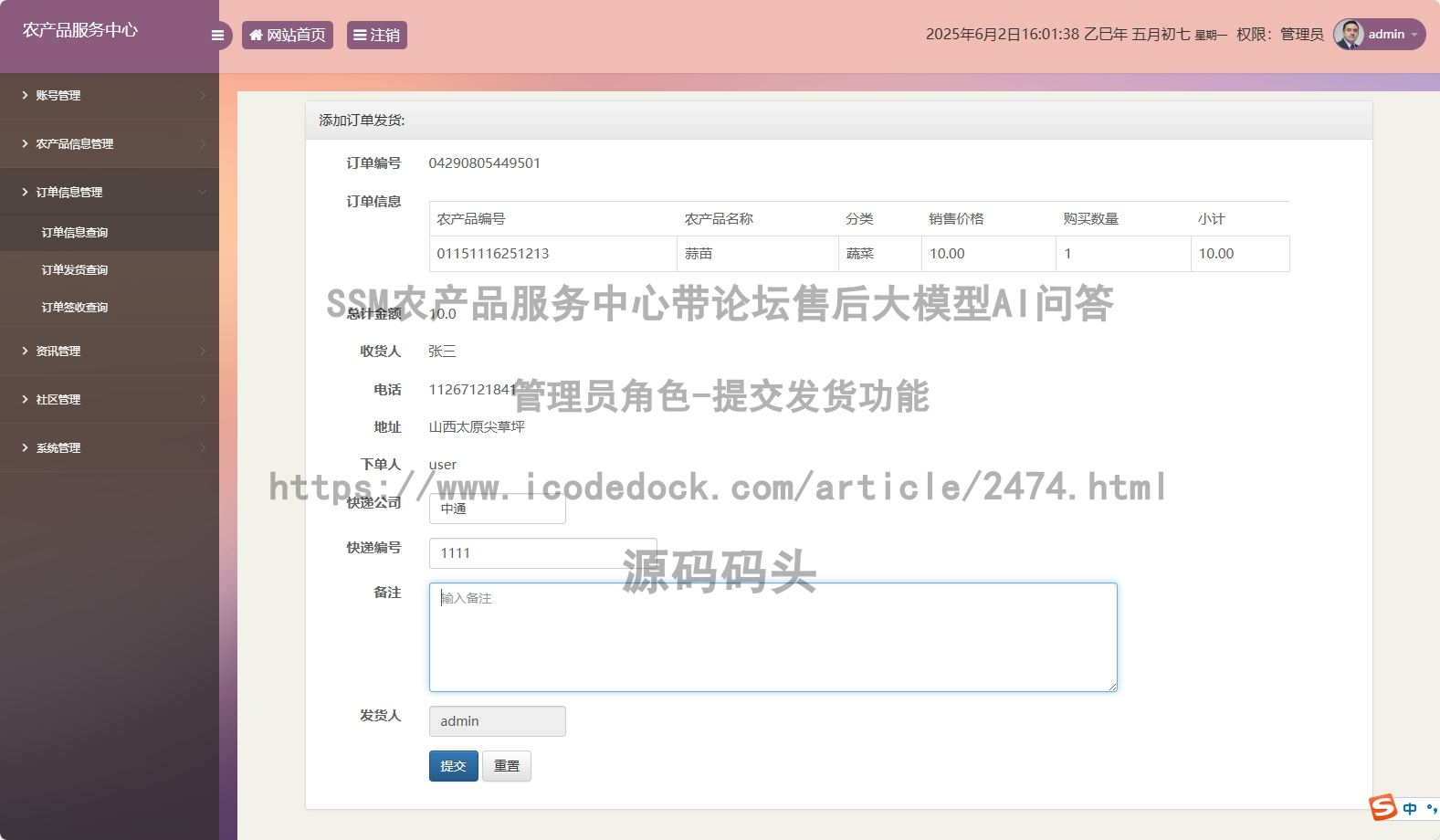The height and width of the screenshot is (840, 1440).
Task: Expand the 系统管理 menu
Action: [x=110, y=447]
